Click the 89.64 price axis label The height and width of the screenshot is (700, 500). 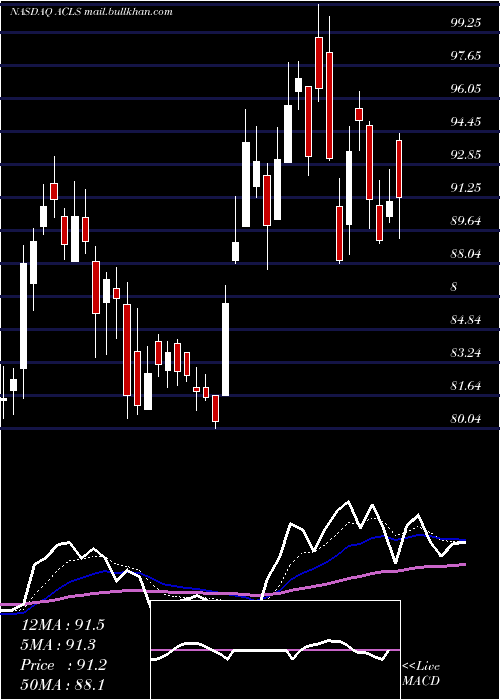(466, 221)
